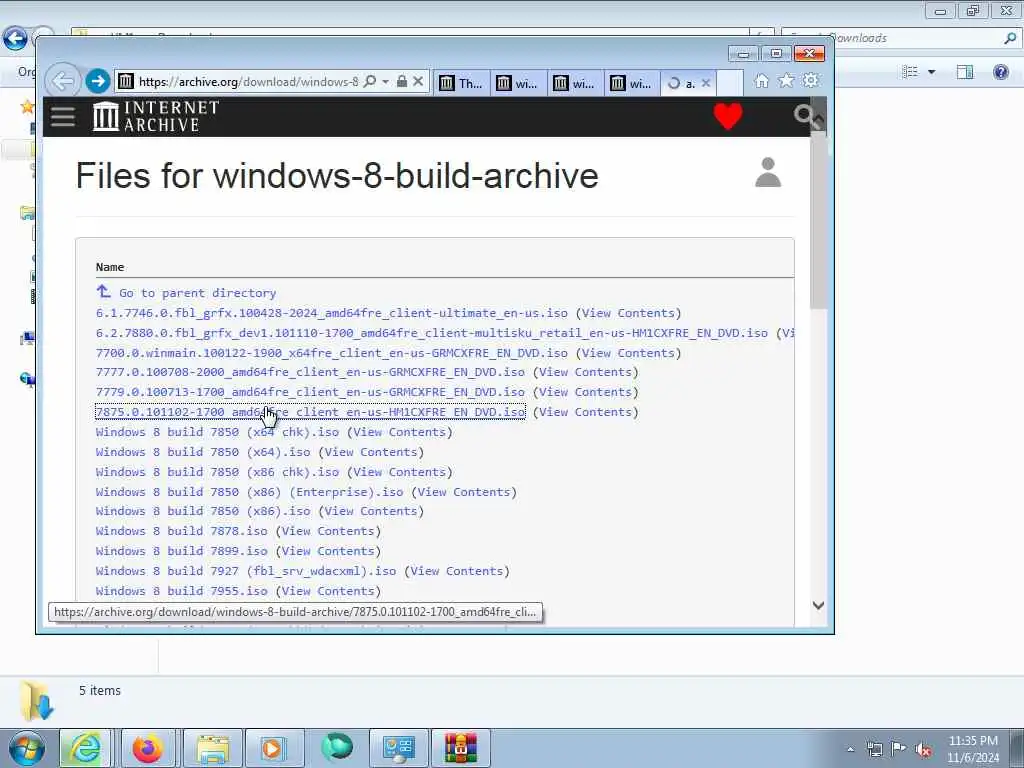Viewport: 1024px width, 768px height.
Task: Click Show desktop button at taskbar end
Action: 1017,748
